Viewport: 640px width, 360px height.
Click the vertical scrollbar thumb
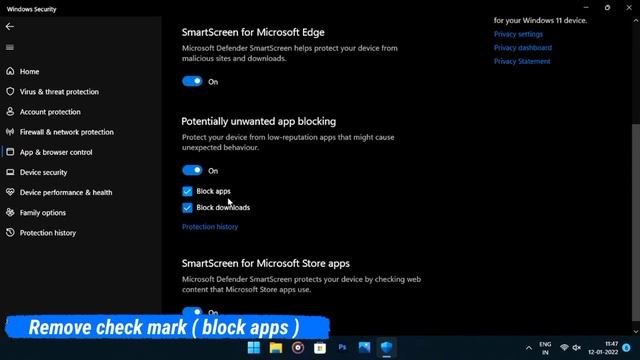coord(636,222)
